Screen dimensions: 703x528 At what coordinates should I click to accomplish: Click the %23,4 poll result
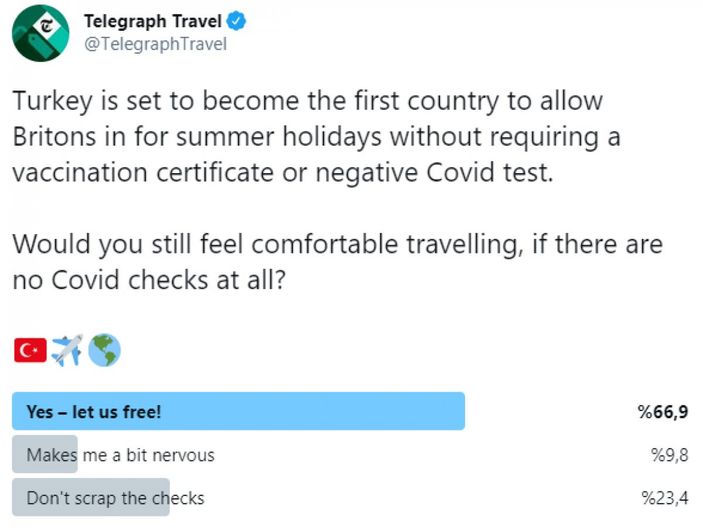[x=664, y=498]
